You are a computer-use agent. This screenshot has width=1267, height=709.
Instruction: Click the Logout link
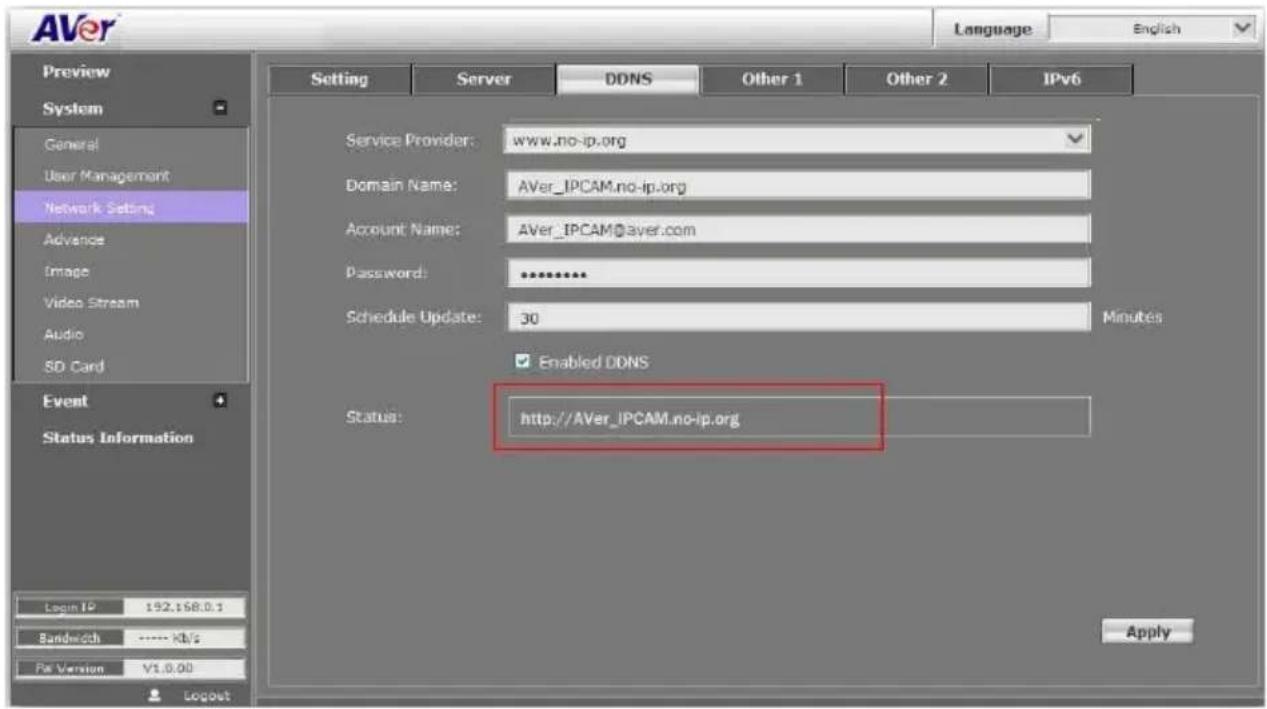tap(206, 695)
